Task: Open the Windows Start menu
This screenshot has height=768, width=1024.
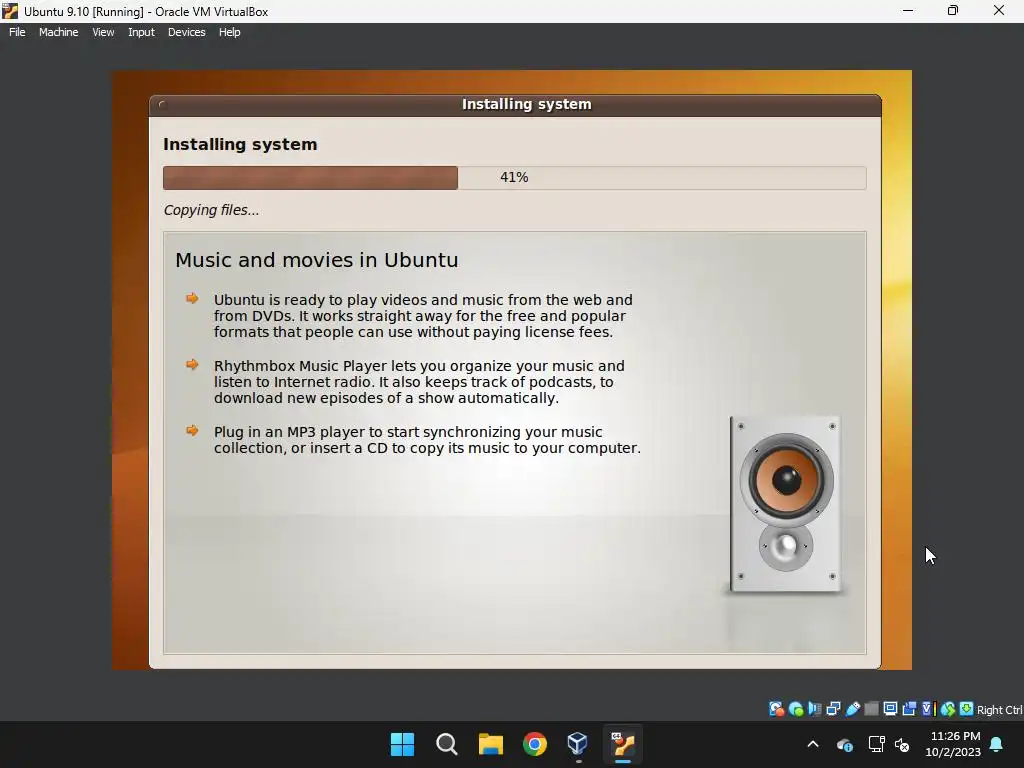Action: click(402, 744)
